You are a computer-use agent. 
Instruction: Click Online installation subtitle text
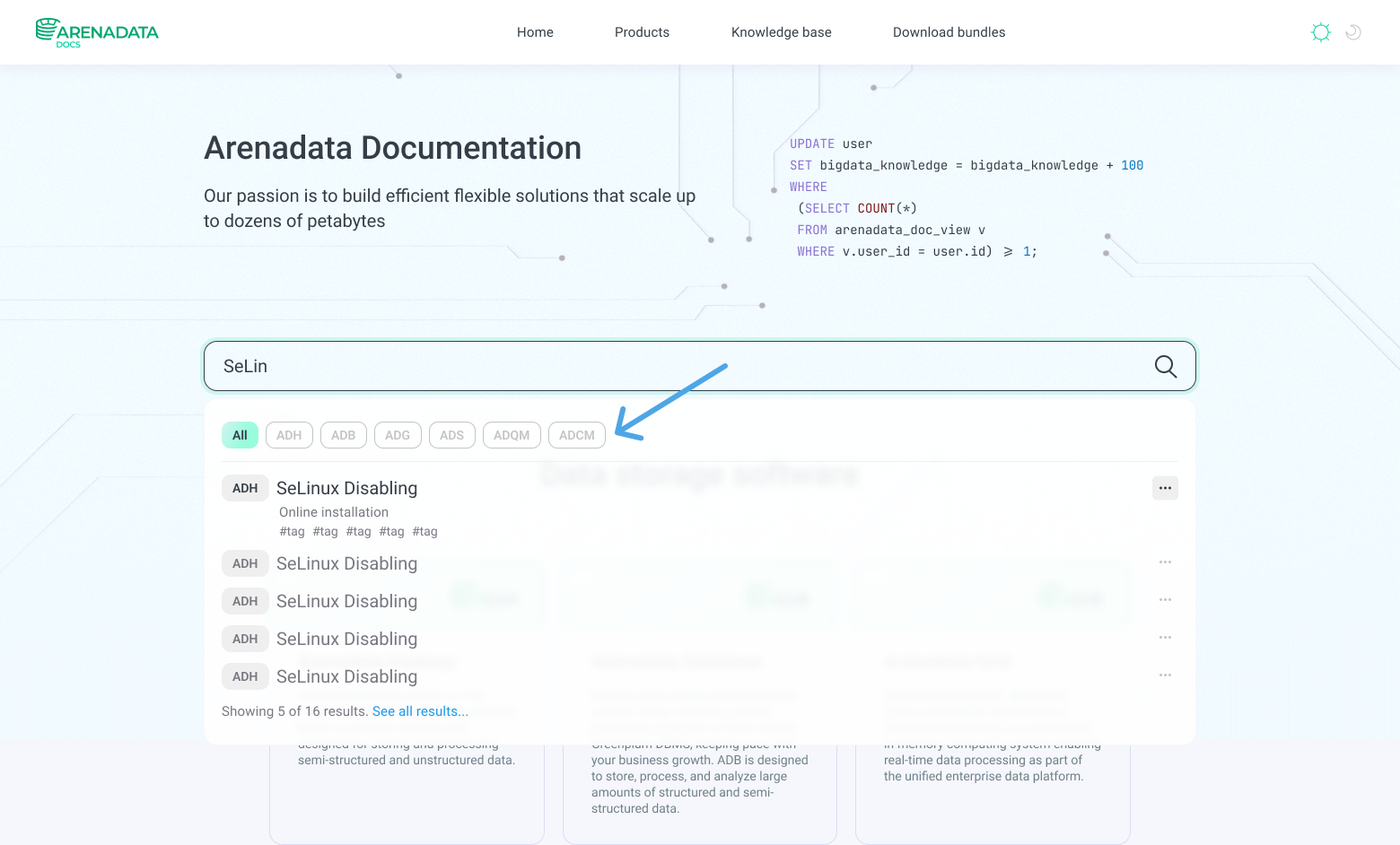pyautogui.click(x=334, y=512)
